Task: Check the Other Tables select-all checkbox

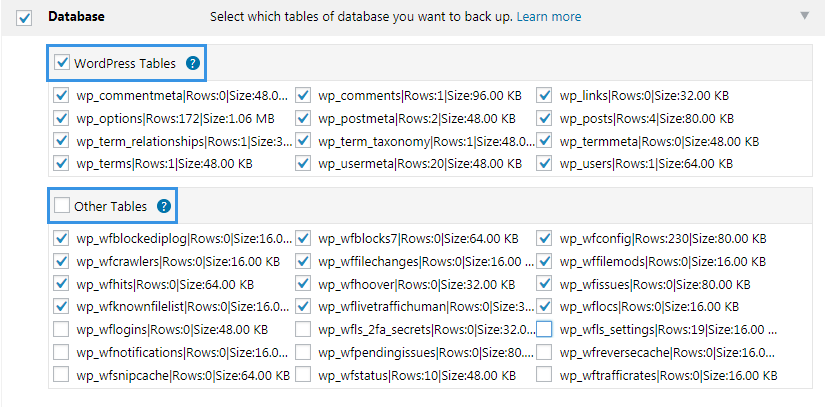Action: (x=62, y=206)
